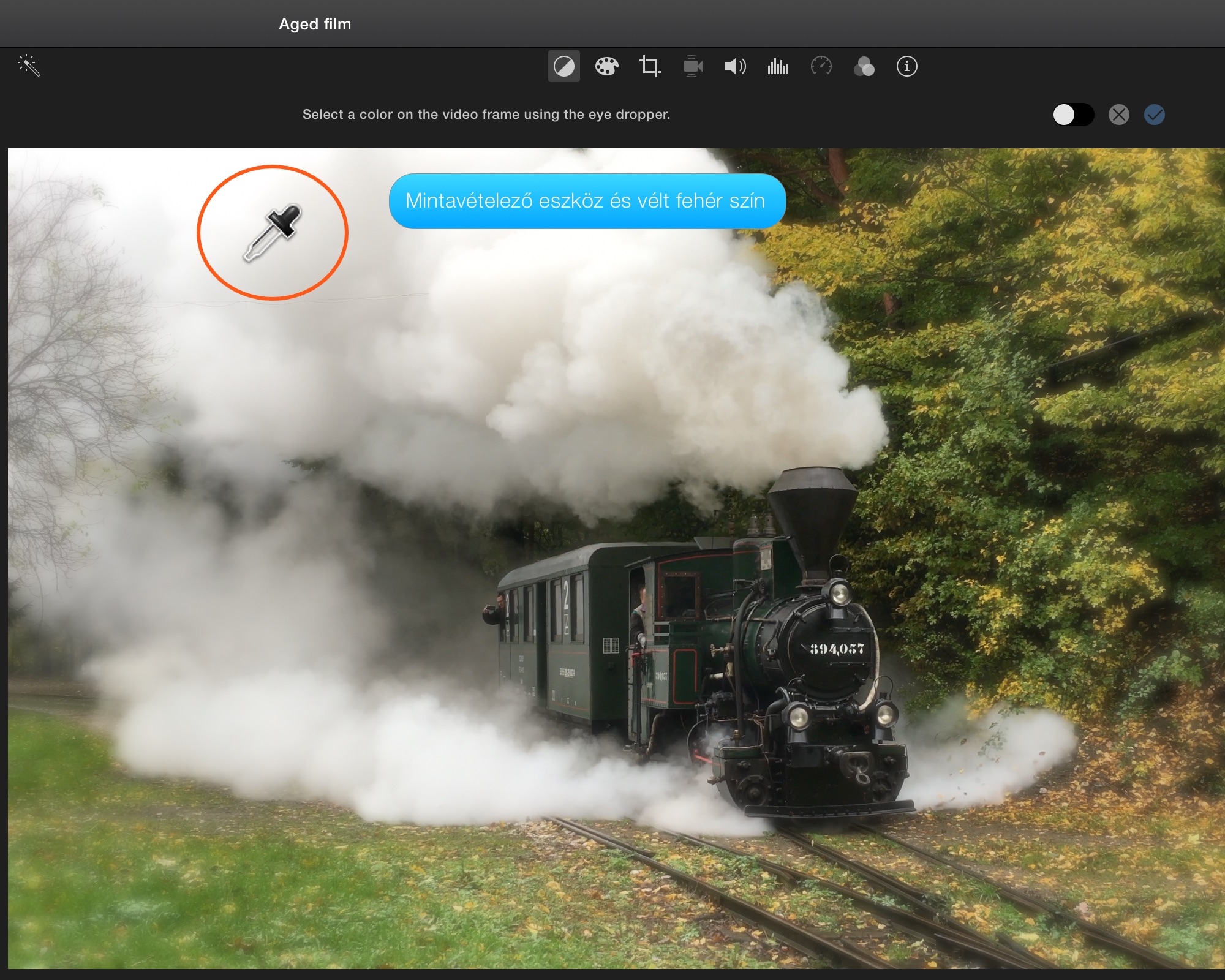Open the camera stabilization icon
1225x980 pixels.
pyautogui.click(x=693, y=66)
